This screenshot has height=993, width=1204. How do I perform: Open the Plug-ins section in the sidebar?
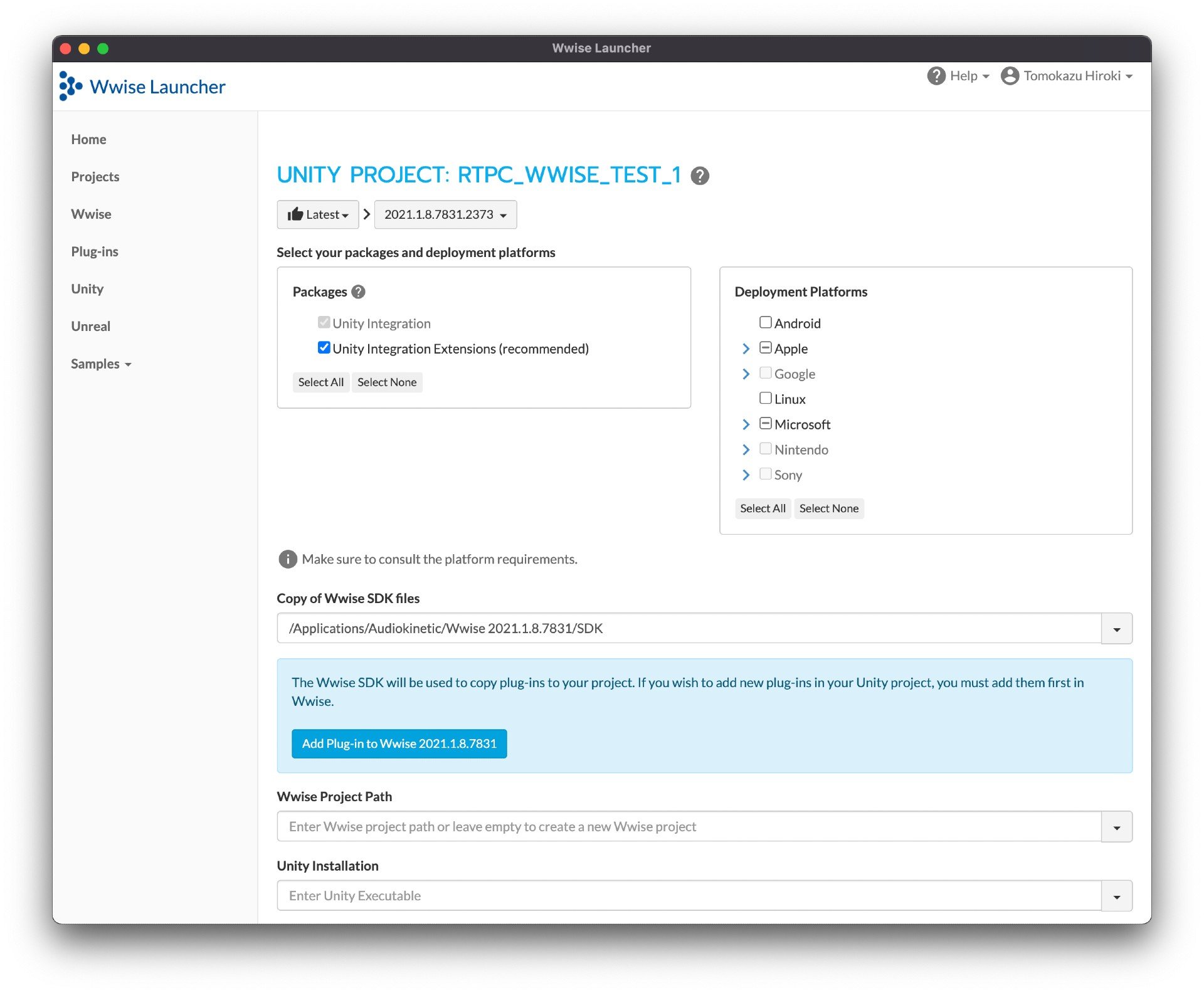point(94,251)
